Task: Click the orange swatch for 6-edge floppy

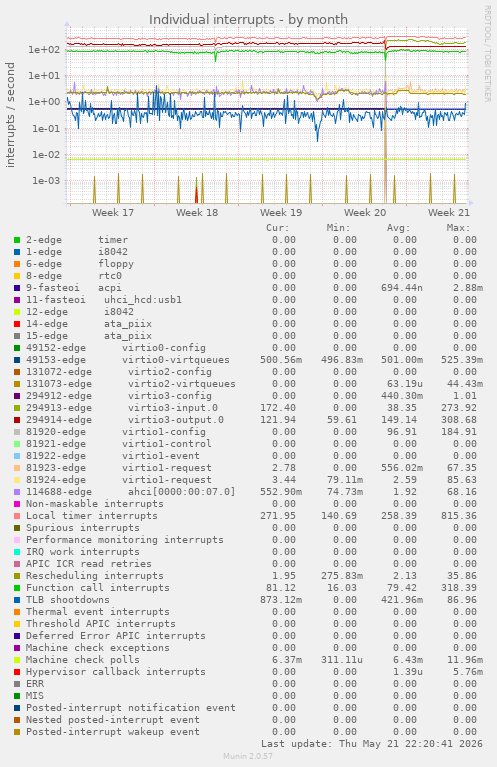Action: [x=17, y=264]
